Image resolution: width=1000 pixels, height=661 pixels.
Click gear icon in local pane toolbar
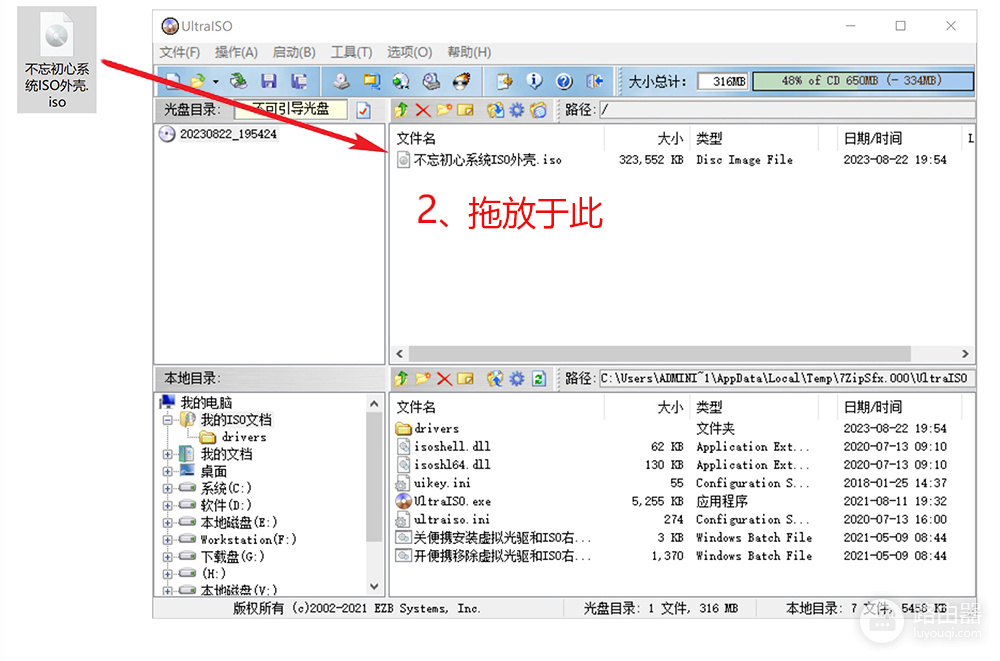517,379
